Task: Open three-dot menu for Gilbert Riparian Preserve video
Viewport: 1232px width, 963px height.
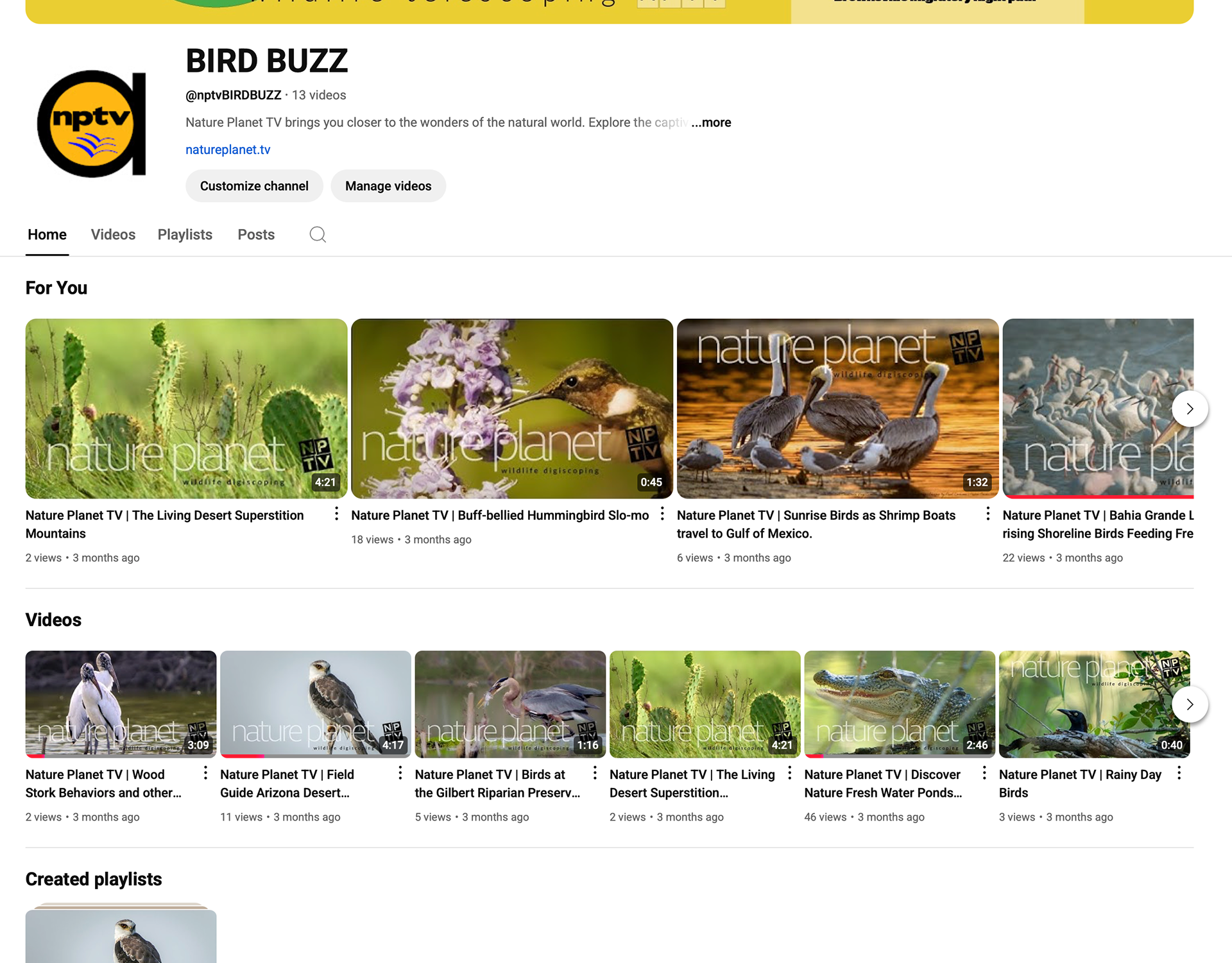Action: (595, 772)
